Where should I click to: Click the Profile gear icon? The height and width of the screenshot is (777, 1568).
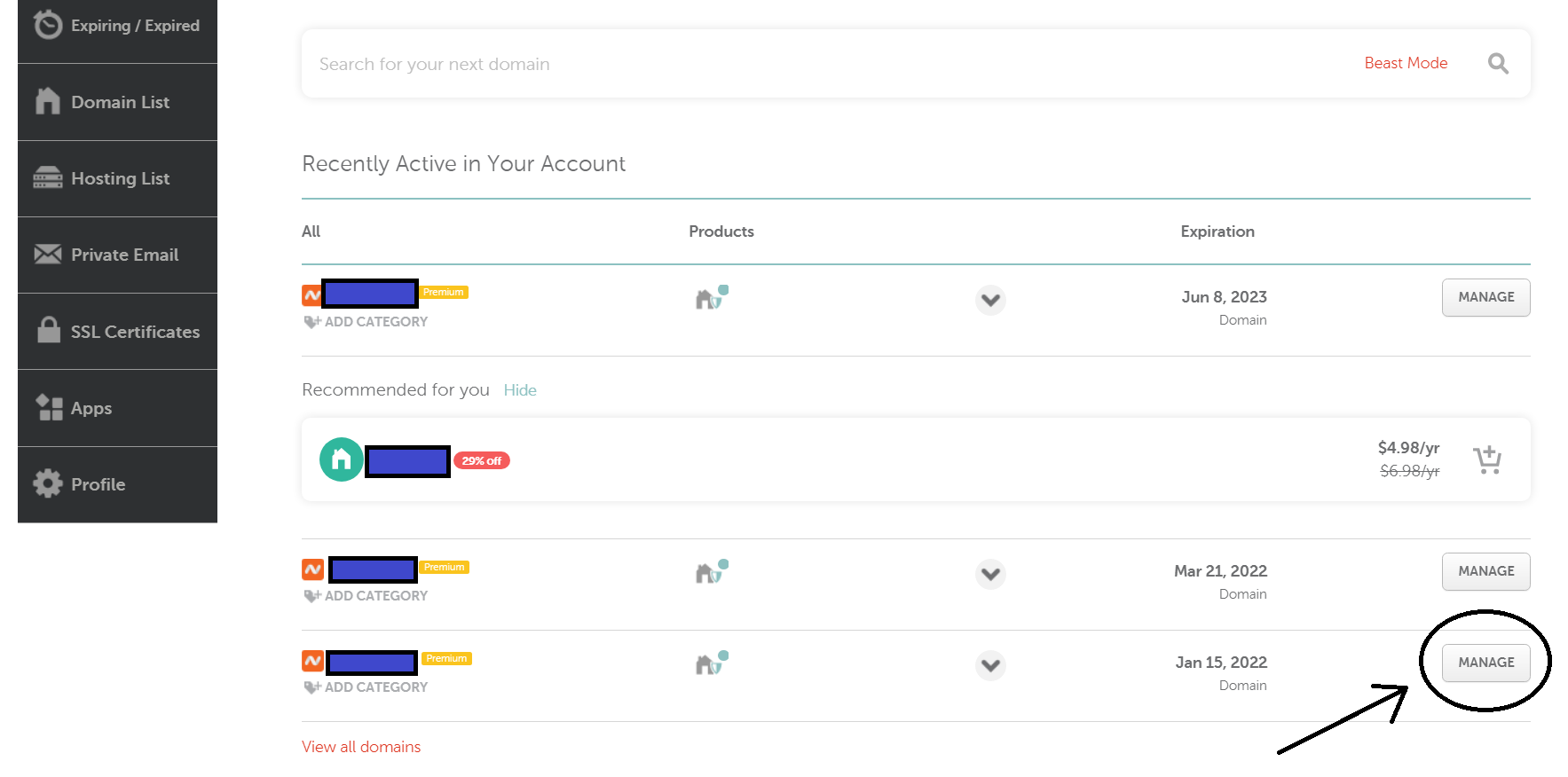click(x=48, y=484)
